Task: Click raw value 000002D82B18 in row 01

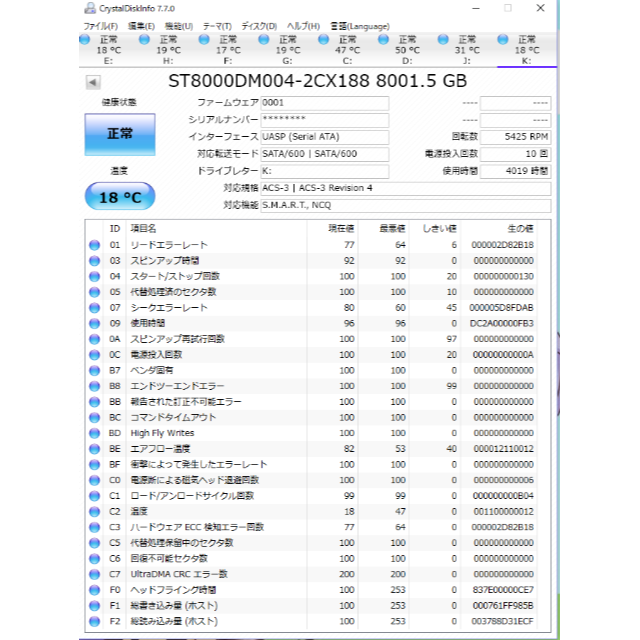Action: (x=502, y=245)
